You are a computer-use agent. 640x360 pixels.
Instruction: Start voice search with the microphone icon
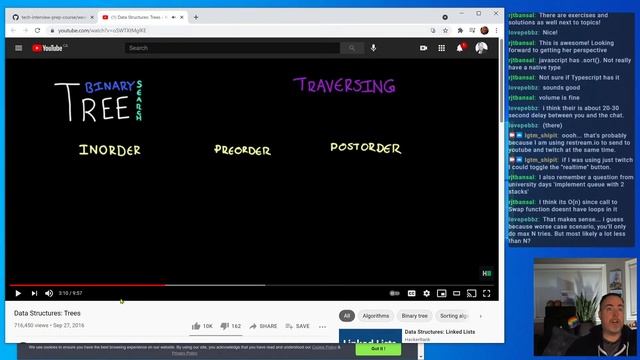coord(373,48)
